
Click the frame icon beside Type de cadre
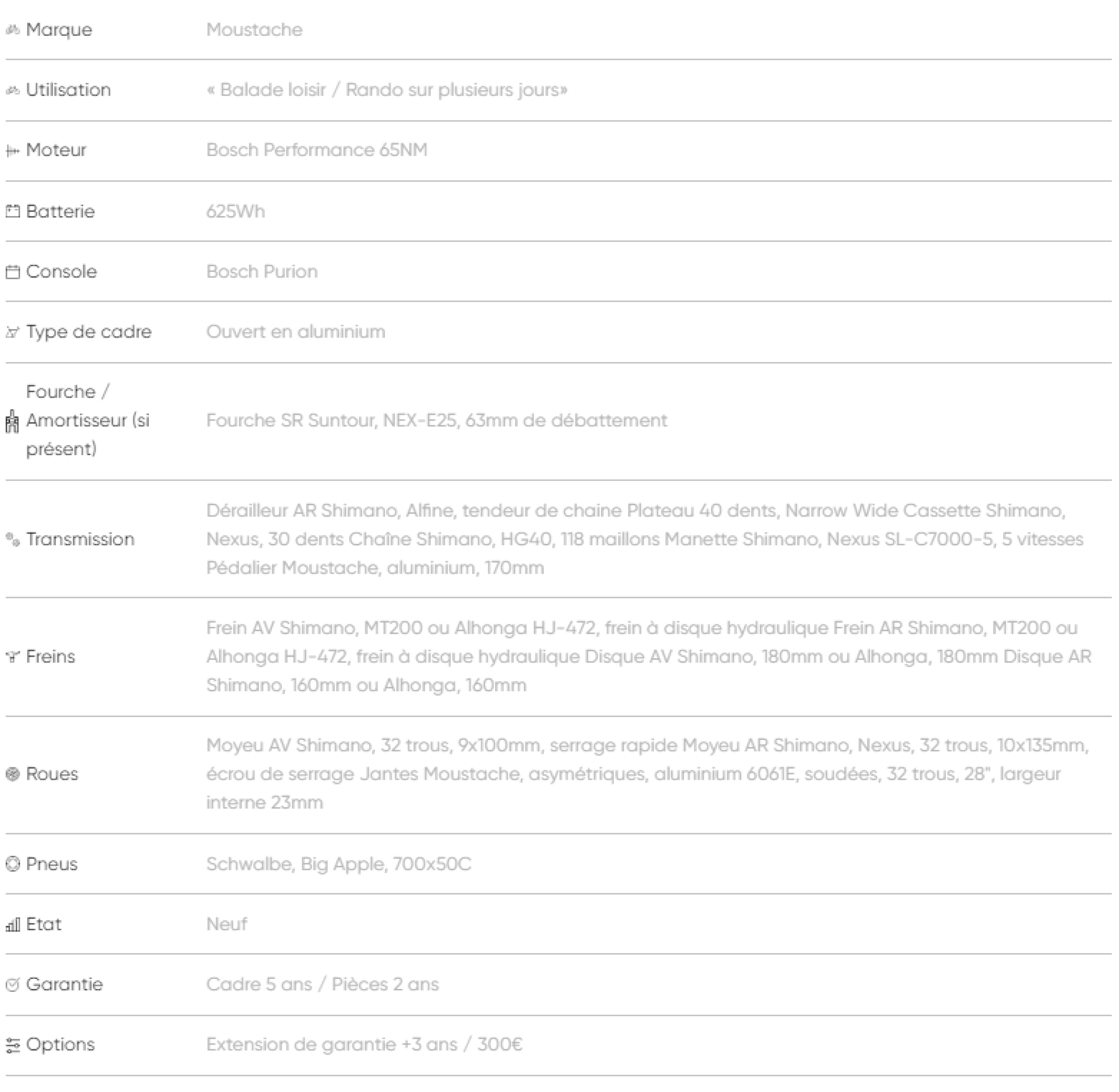(13, 332)
